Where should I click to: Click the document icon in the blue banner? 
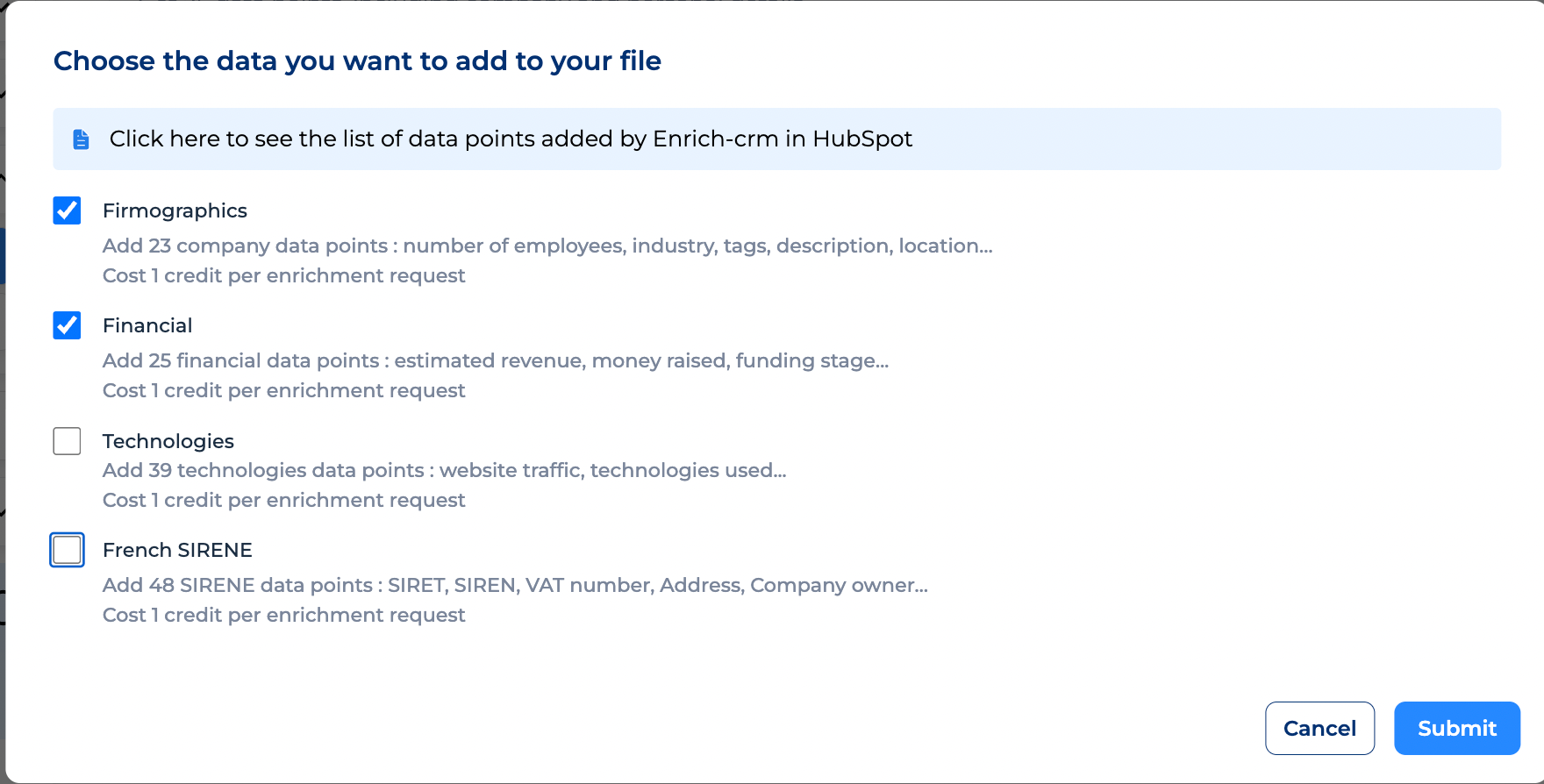[x=80, y=139]
